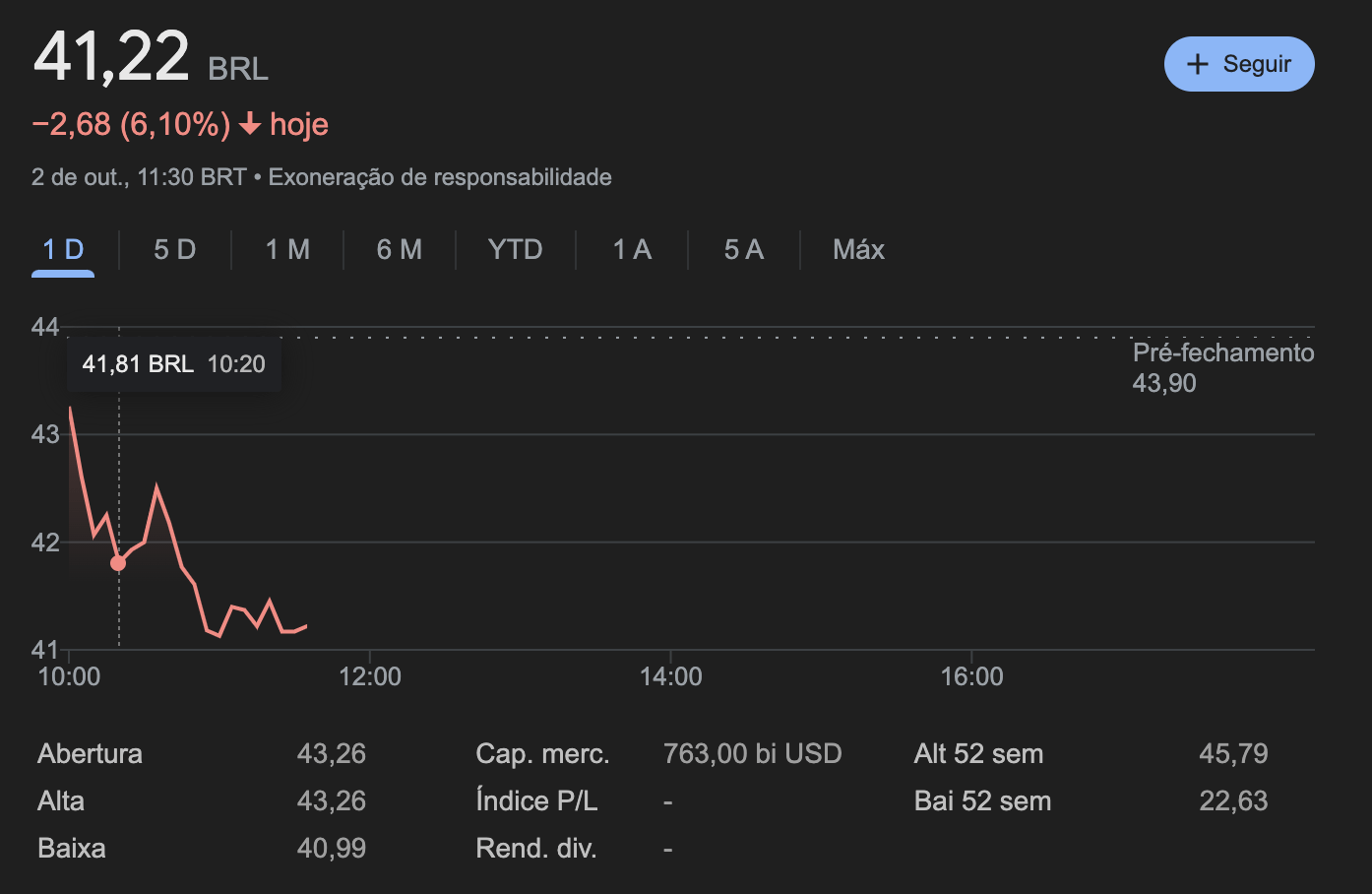
Task: Click the 41,81 BRL price tooltip
Action: (x=173, y=364)
